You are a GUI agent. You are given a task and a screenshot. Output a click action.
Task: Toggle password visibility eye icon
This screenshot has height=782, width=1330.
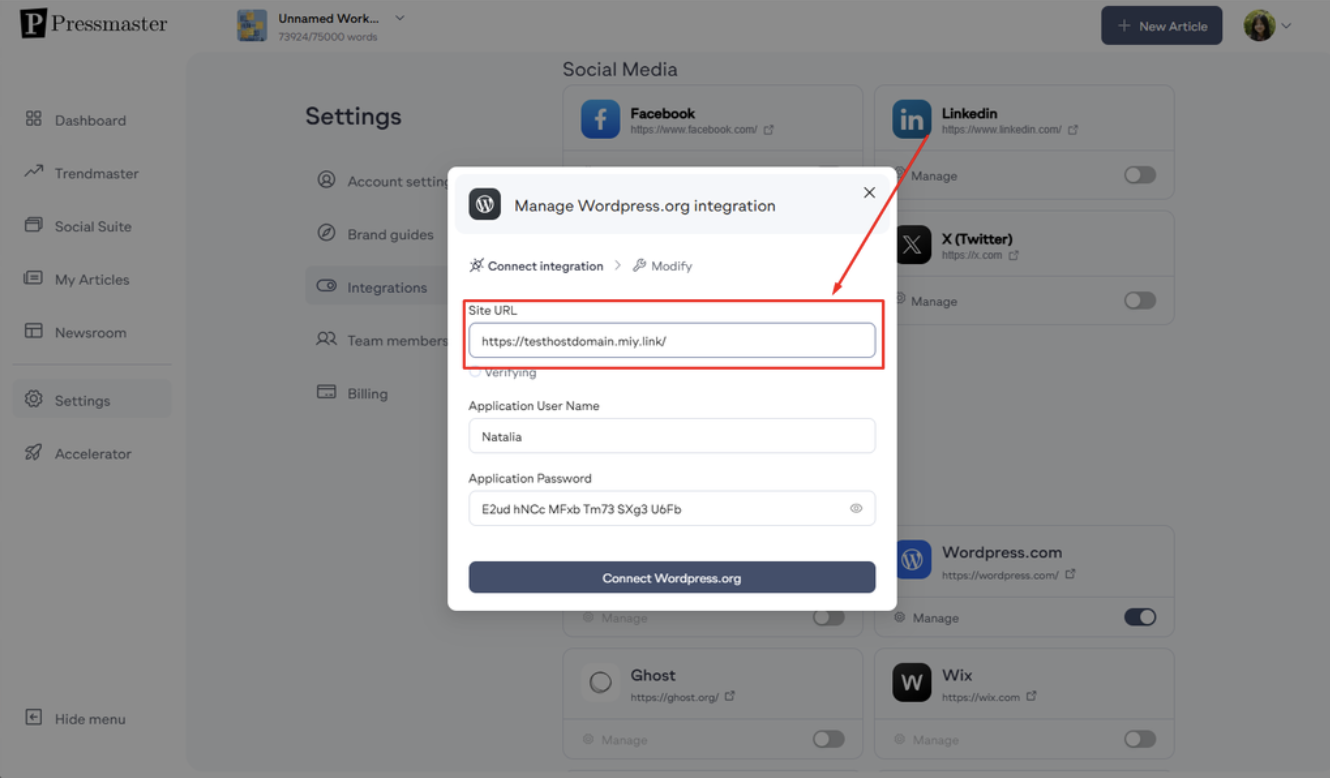pyautogui.click(x=856, y=508)
